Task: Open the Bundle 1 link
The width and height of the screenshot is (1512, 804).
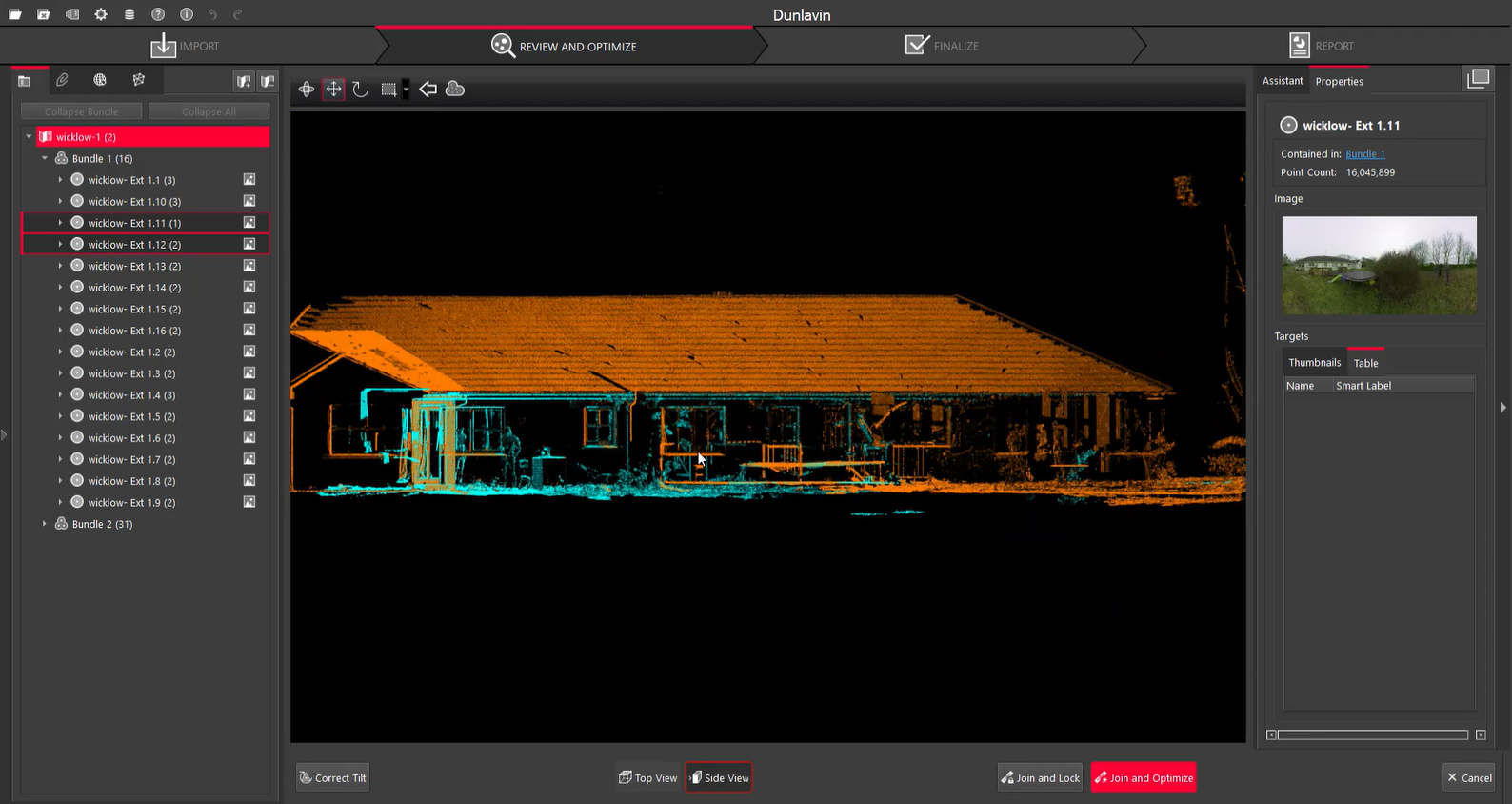Action: [x=1364, y=154]
